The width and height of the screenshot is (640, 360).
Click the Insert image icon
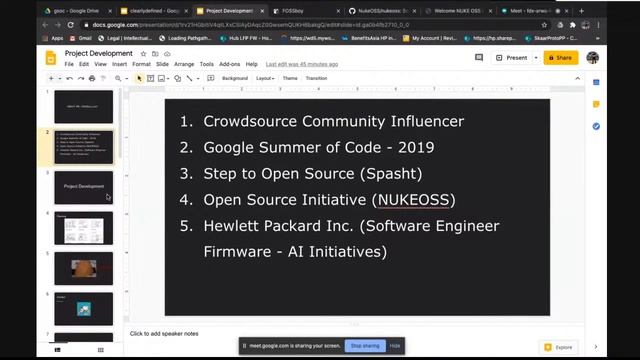point(162,78)
